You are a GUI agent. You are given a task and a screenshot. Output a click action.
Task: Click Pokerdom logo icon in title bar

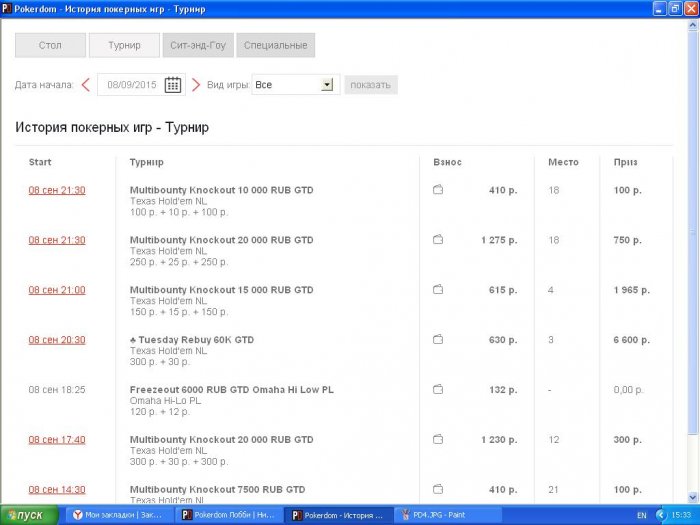6,8
